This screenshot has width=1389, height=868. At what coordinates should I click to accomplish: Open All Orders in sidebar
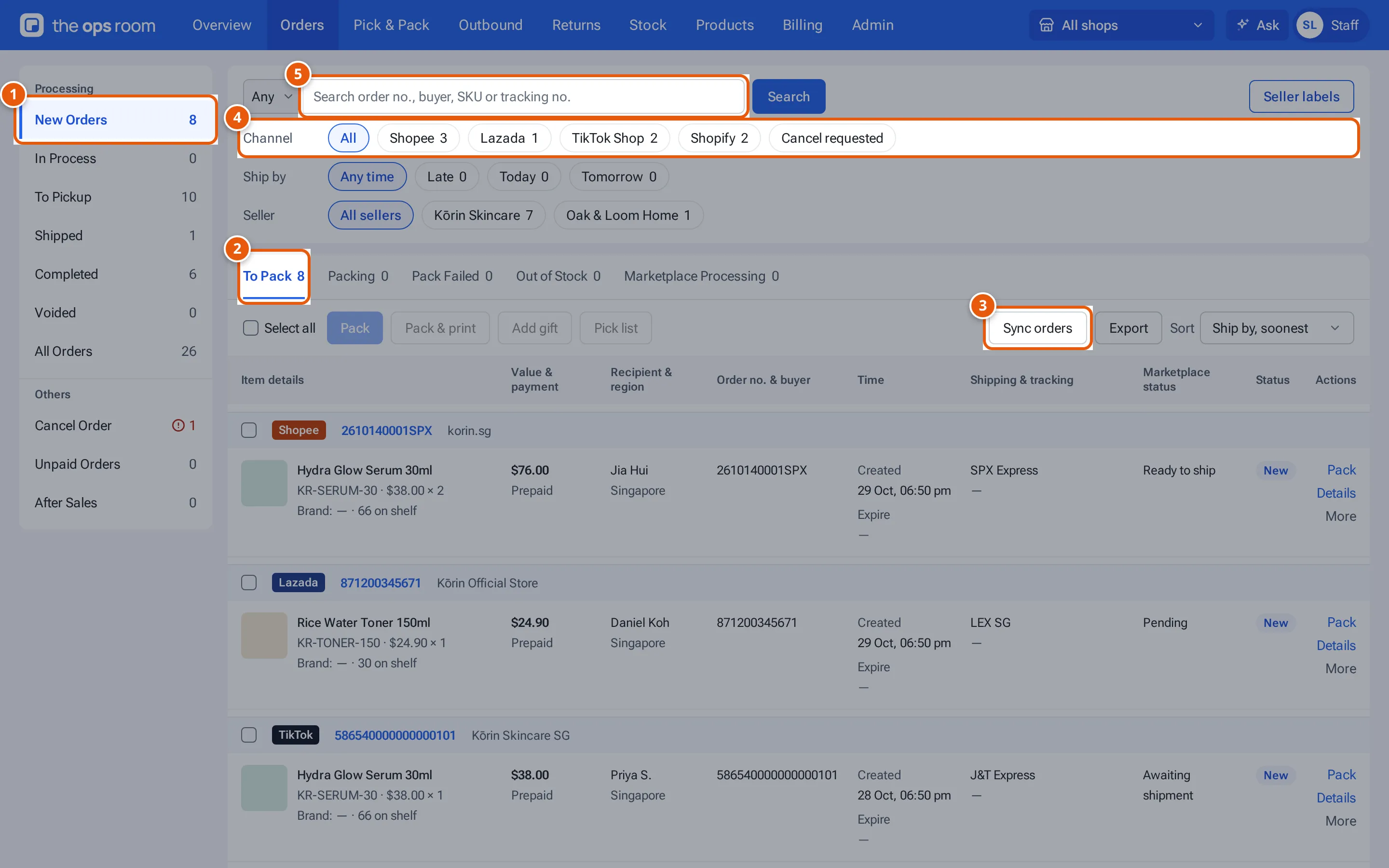[x=115, y=352]
